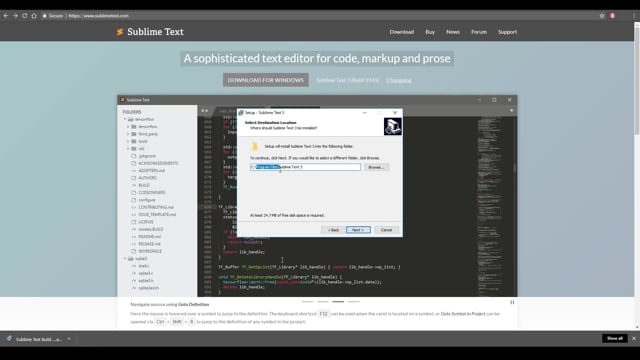Screen dimensions: 640x360
Task: Click Show all downloads button
Action: [x=615, y=338]
